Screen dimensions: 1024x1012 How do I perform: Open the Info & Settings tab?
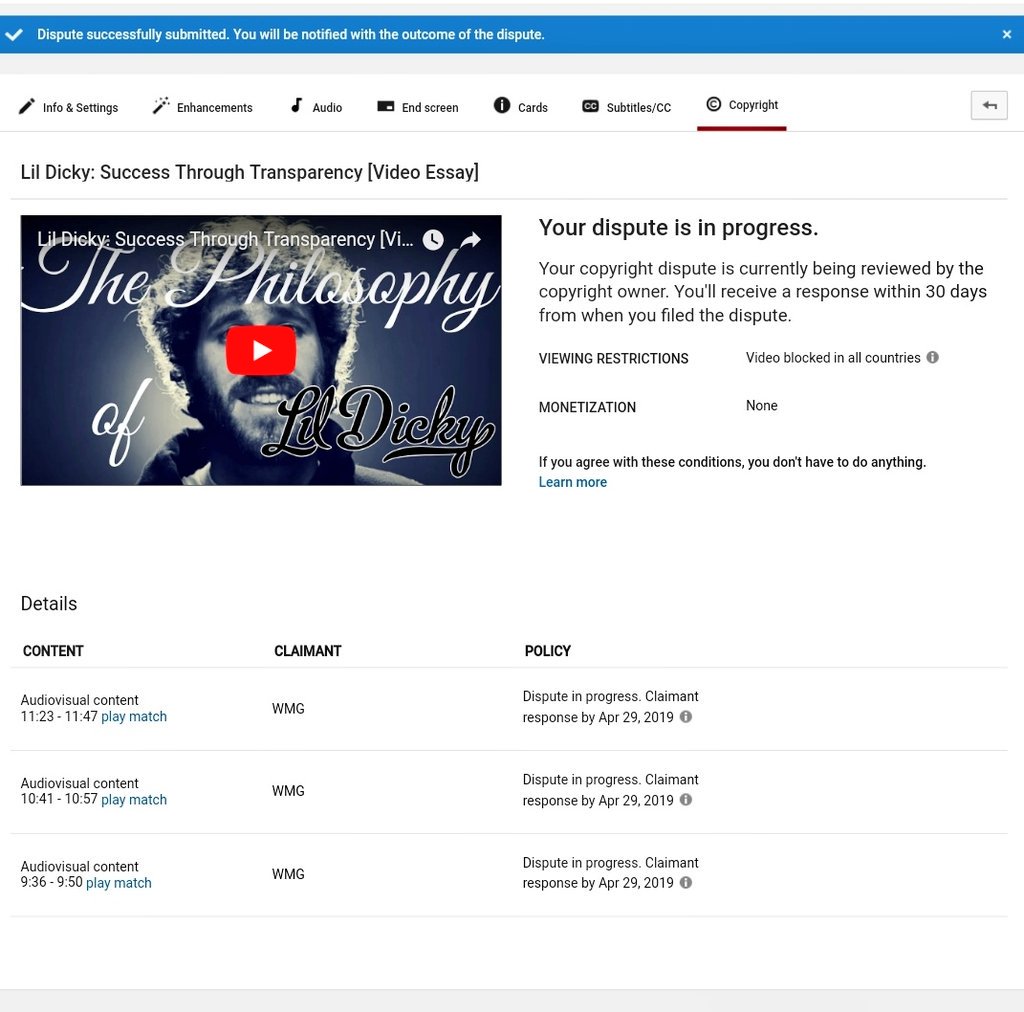click(x=69, y=106)
